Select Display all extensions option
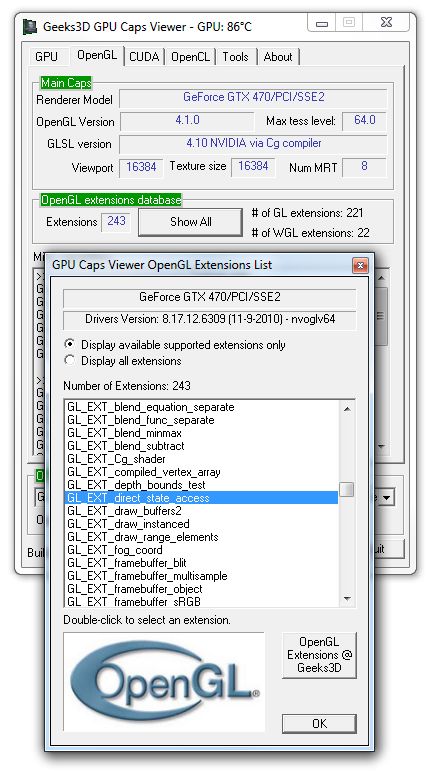 tap(123, 361)
